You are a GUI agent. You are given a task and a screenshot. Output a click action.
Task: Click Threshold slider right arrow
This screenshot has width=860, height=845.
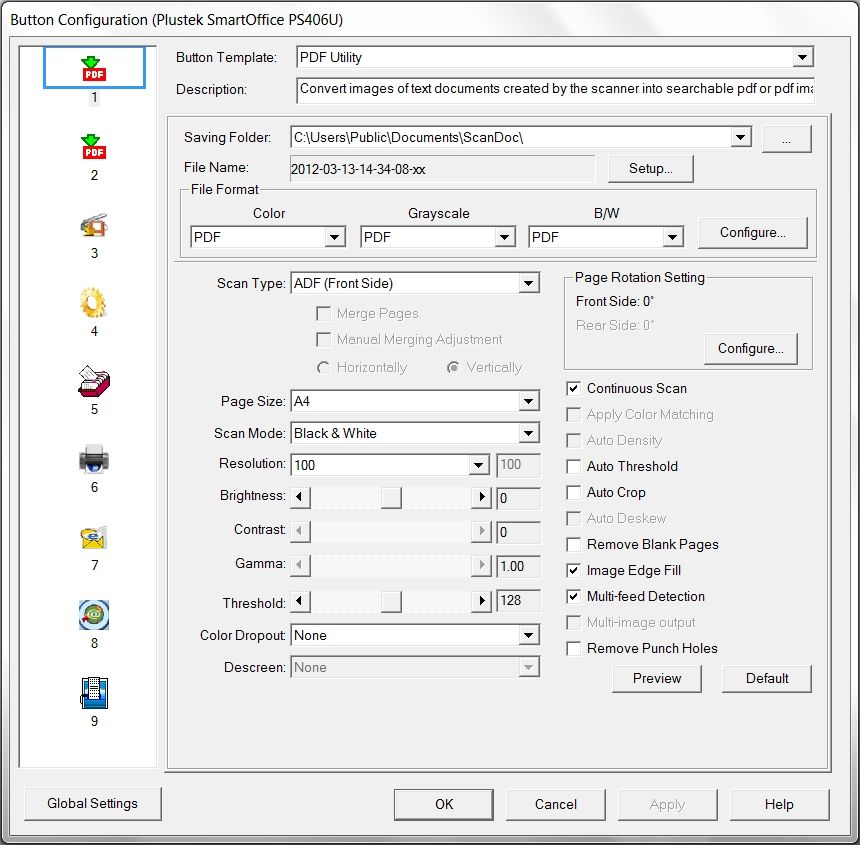click(481, 602)
